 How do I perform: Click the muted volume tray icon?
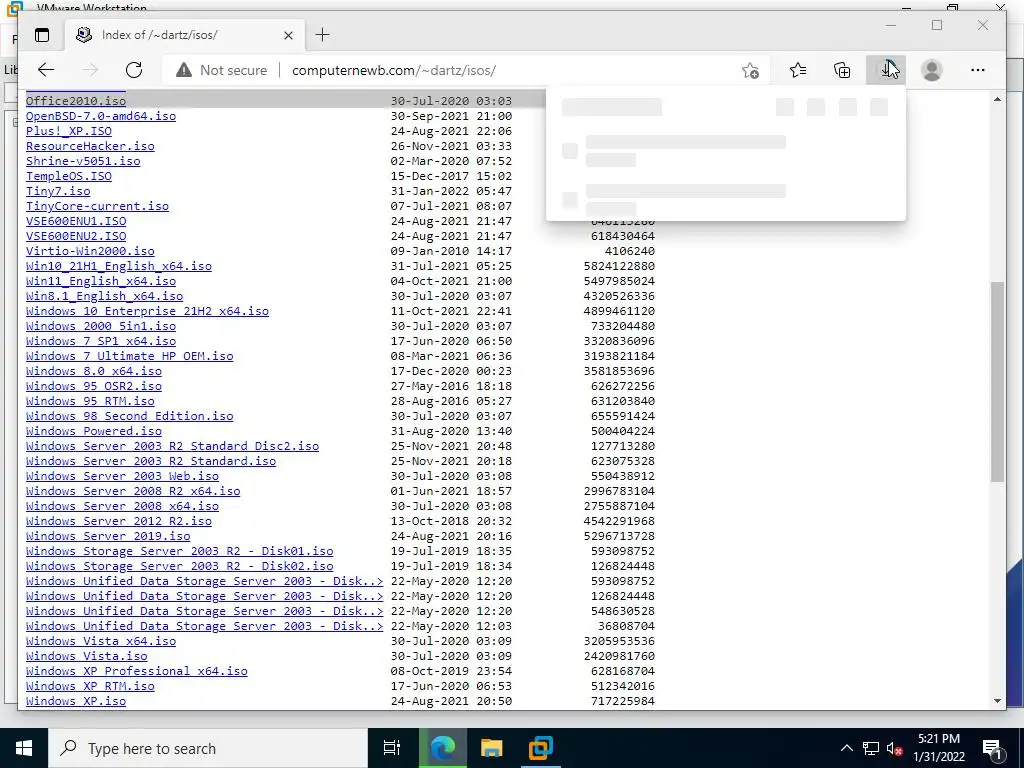(x=894, y=748)
